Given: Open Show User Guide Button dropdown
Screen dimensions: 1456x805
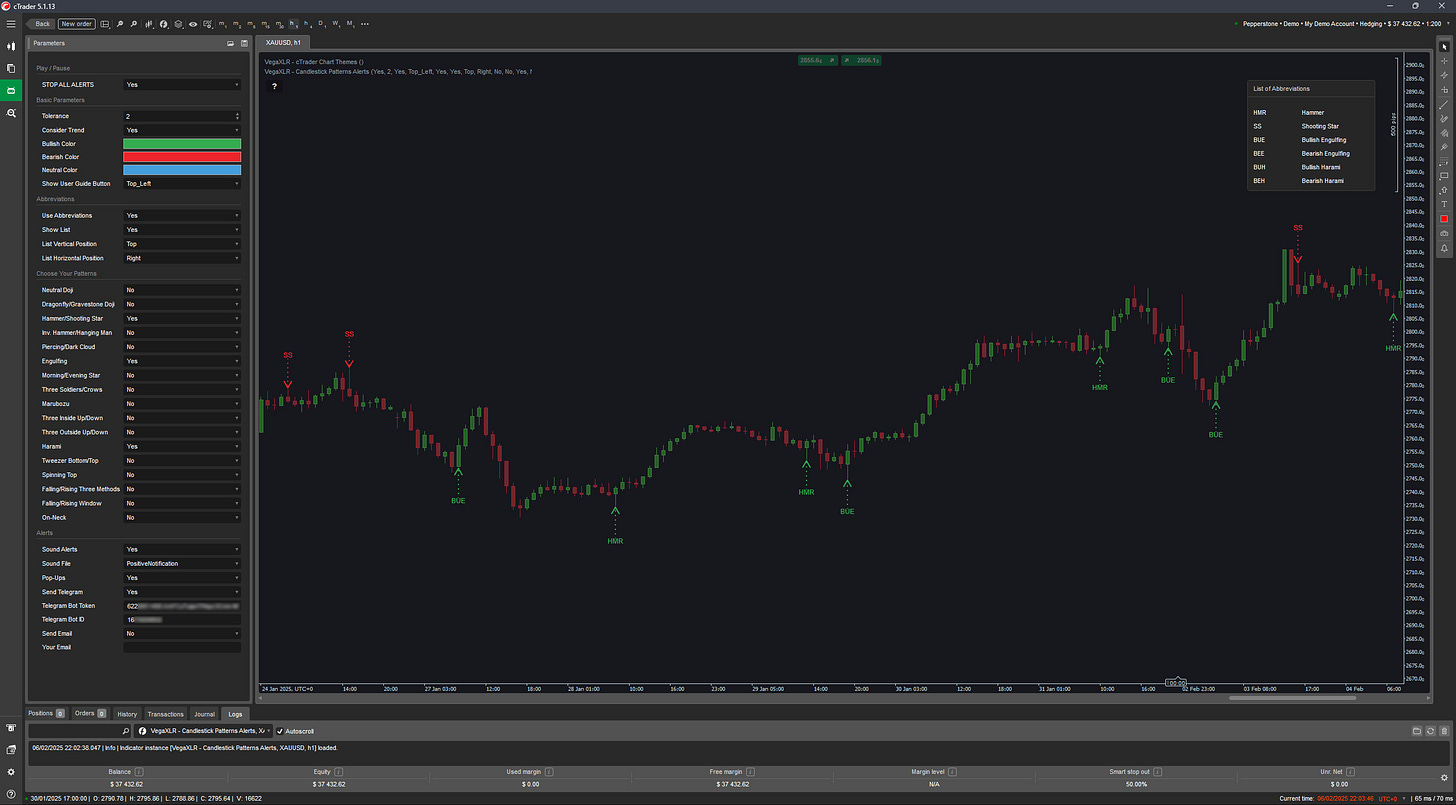Looking at the screenshot, I should click(x=182, y=184).
